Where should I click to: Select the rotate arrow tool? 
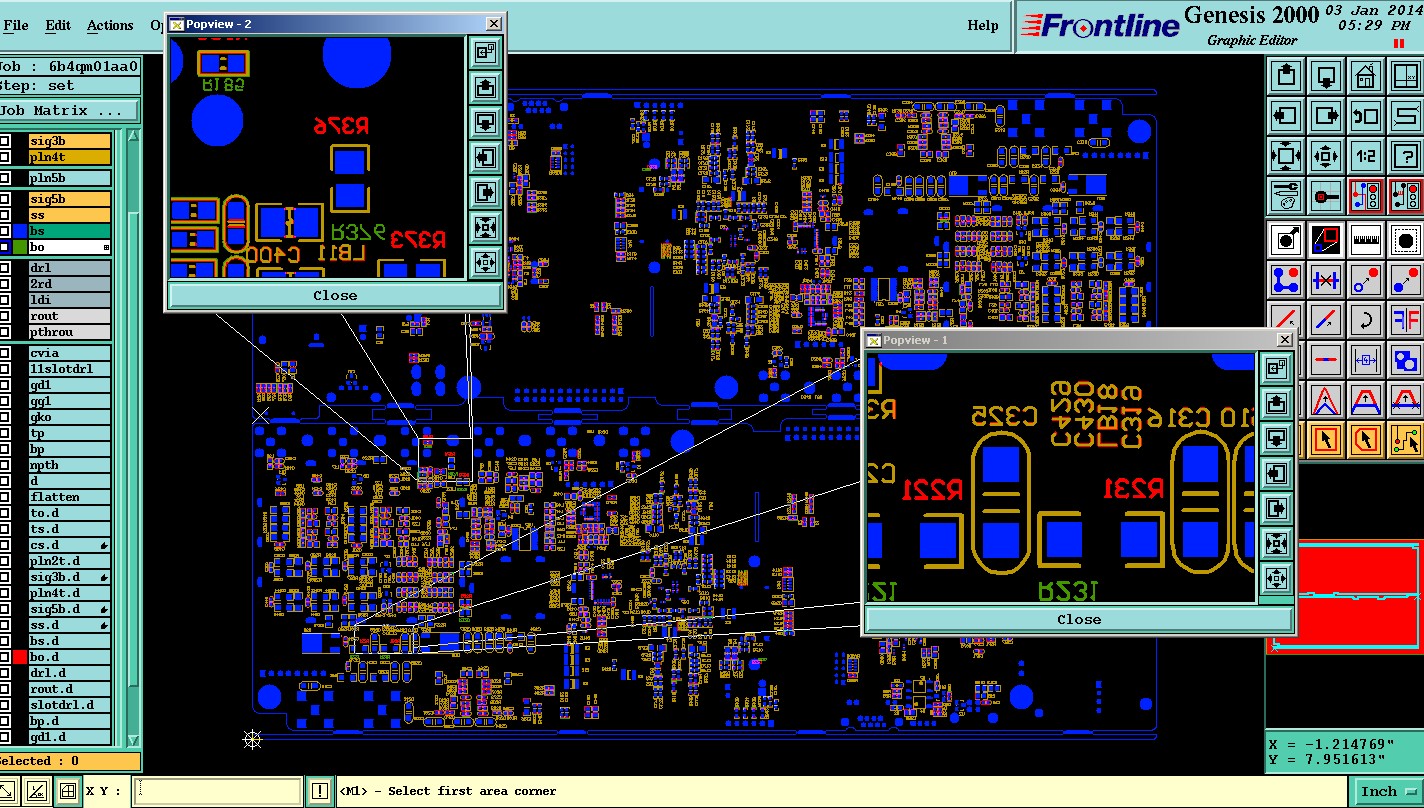[x=1366, y=321]
